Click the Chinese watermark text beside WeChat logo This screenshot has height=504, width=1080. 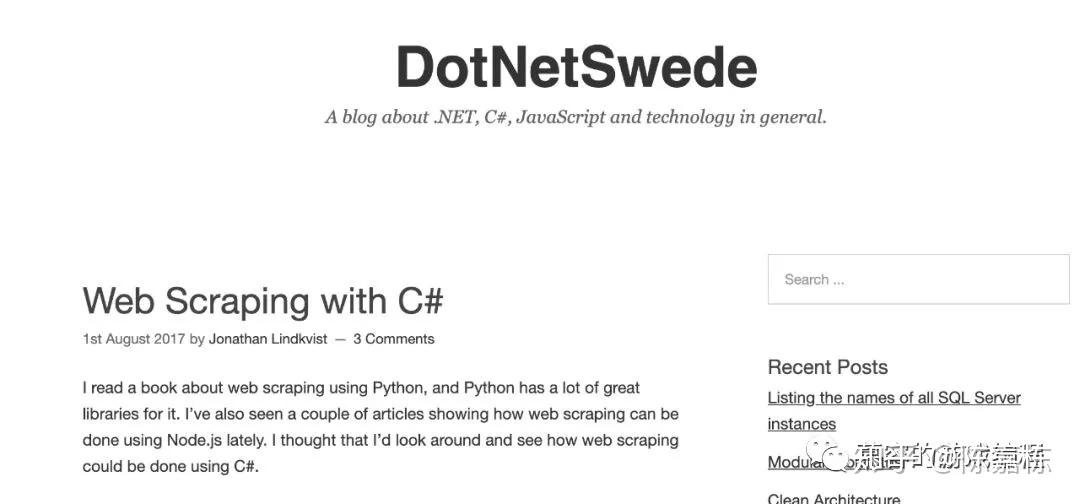coord(954,457)
